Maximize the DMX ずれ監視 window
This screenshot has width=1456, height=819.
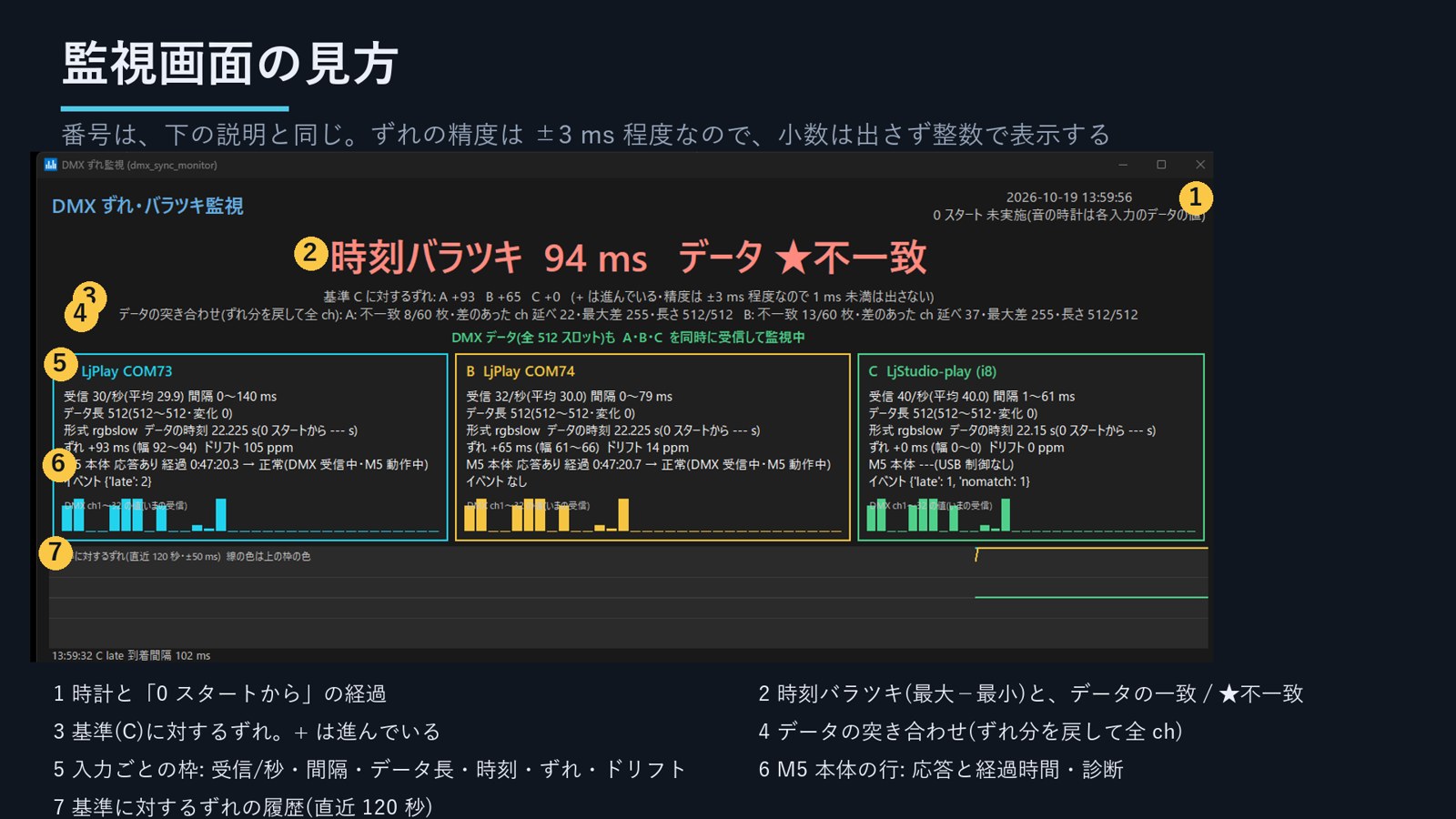click(1161, 165)
